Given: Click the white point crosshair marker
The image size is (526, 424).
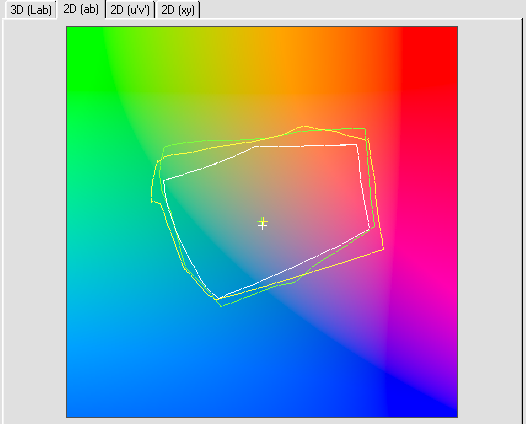Looking at the screenshot, I should pyautogui.click(x=262, y=223).
